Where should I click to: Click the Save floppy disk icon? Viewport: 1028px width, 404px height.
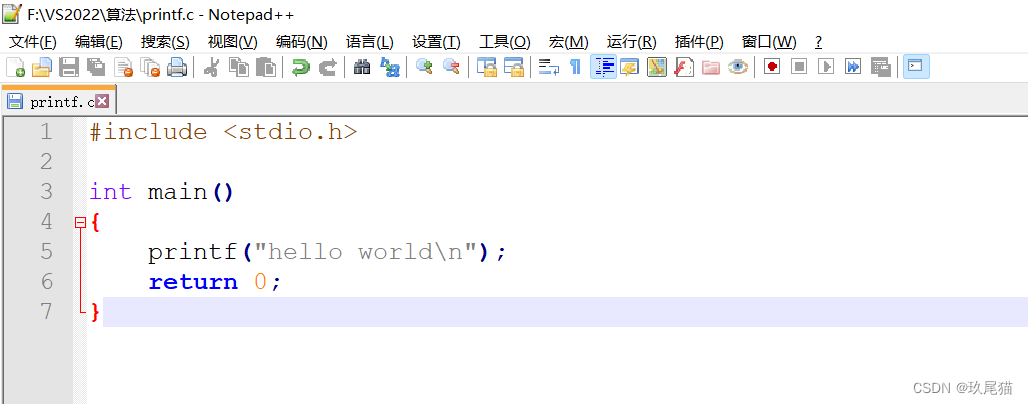pos(69,67)
